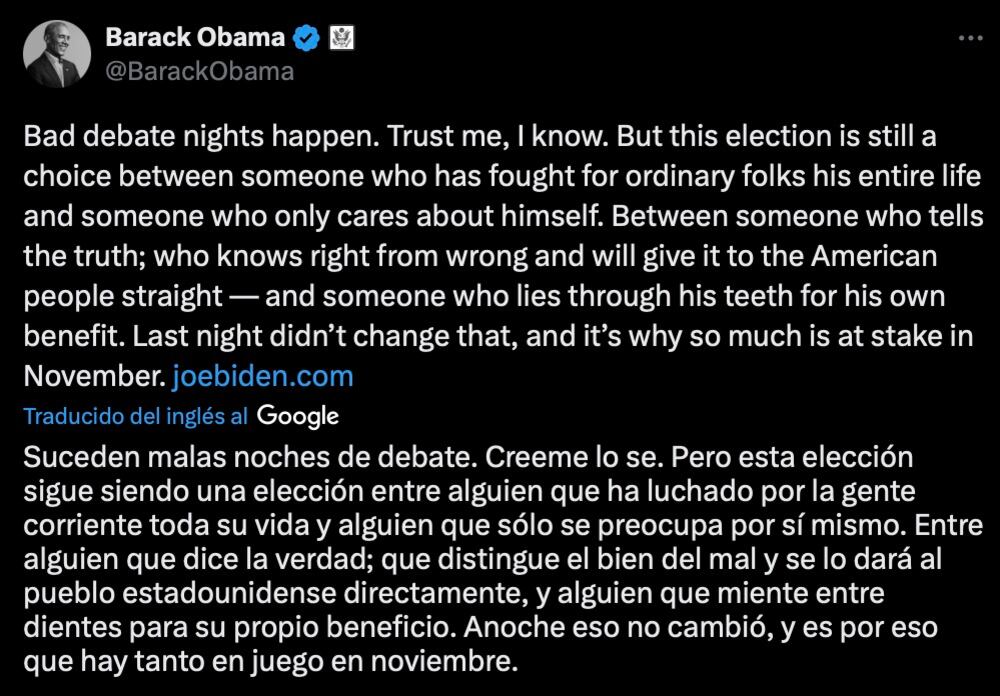Viewport: 1000px width, 696px height.
Task: Click the 'Traducido del inglés al' label
Action: point(136,416)
